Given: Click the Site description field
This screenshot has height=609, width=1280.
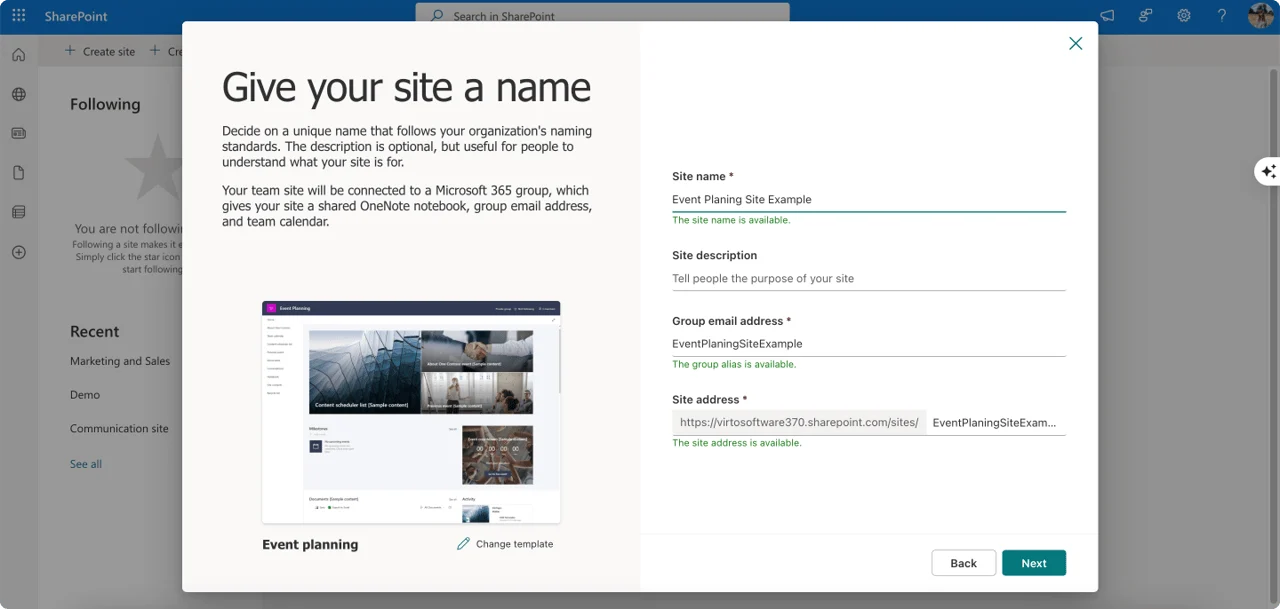Looking at the screenshot, I should (x=869, y=278).
